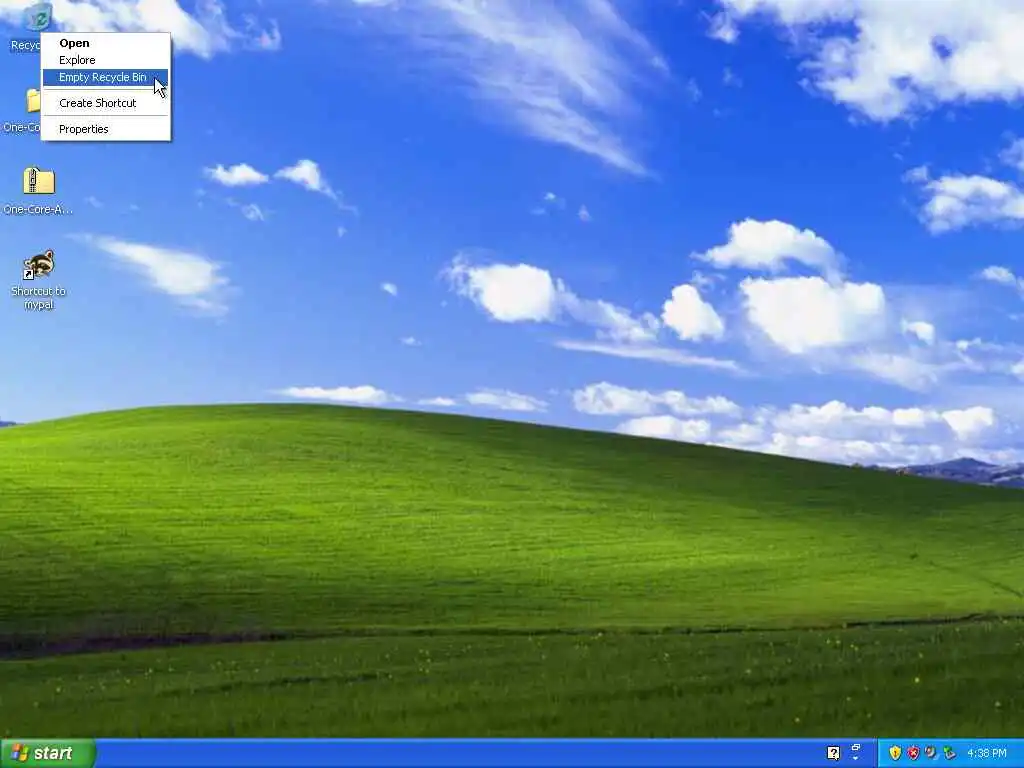Open language bar options down arrow
Image resolution: width=1024 pixels, height=768 pixels.
click(856, 759)
